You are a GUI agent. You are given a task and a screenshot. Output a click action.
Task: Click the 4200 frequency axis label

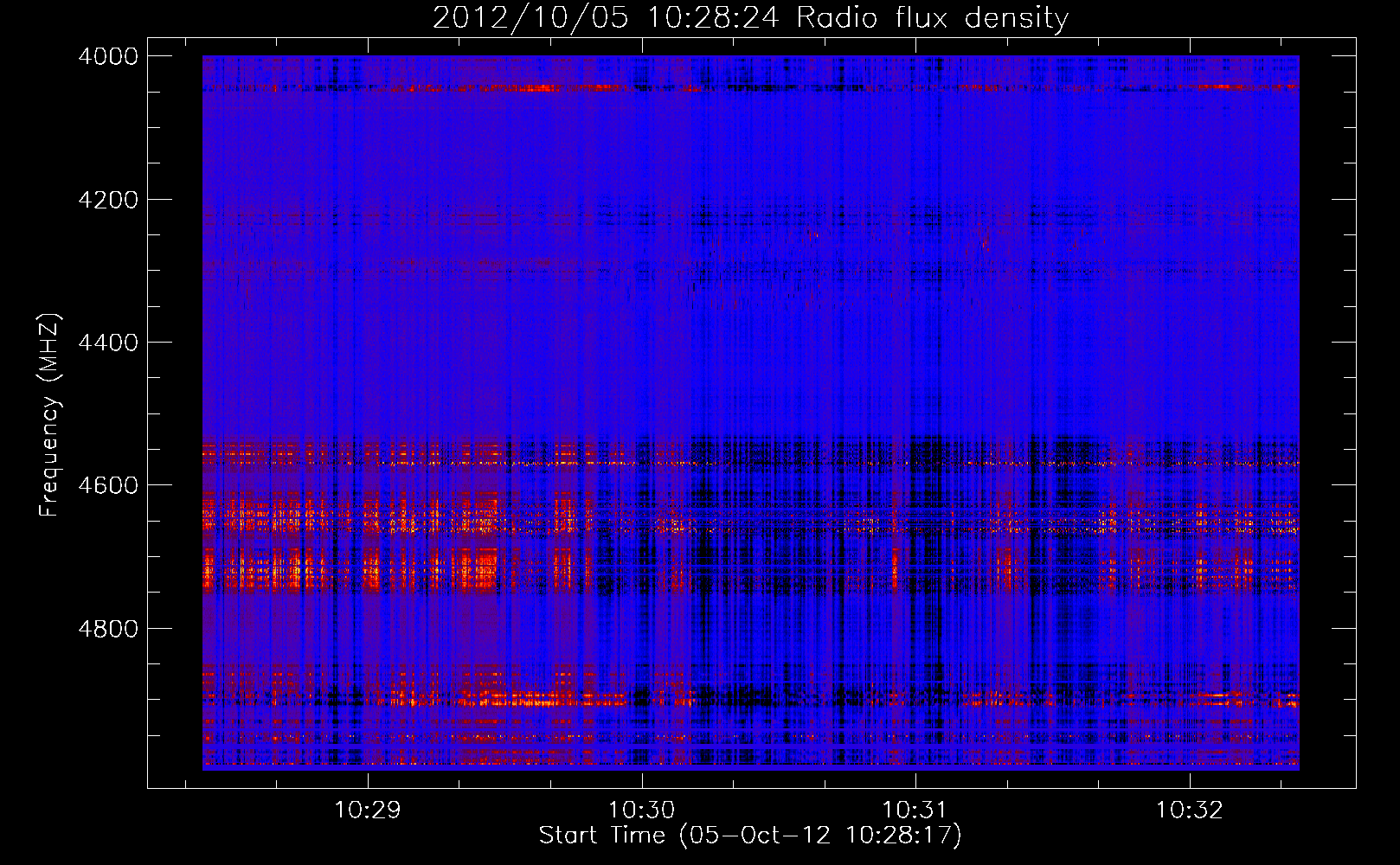[108, 200]
